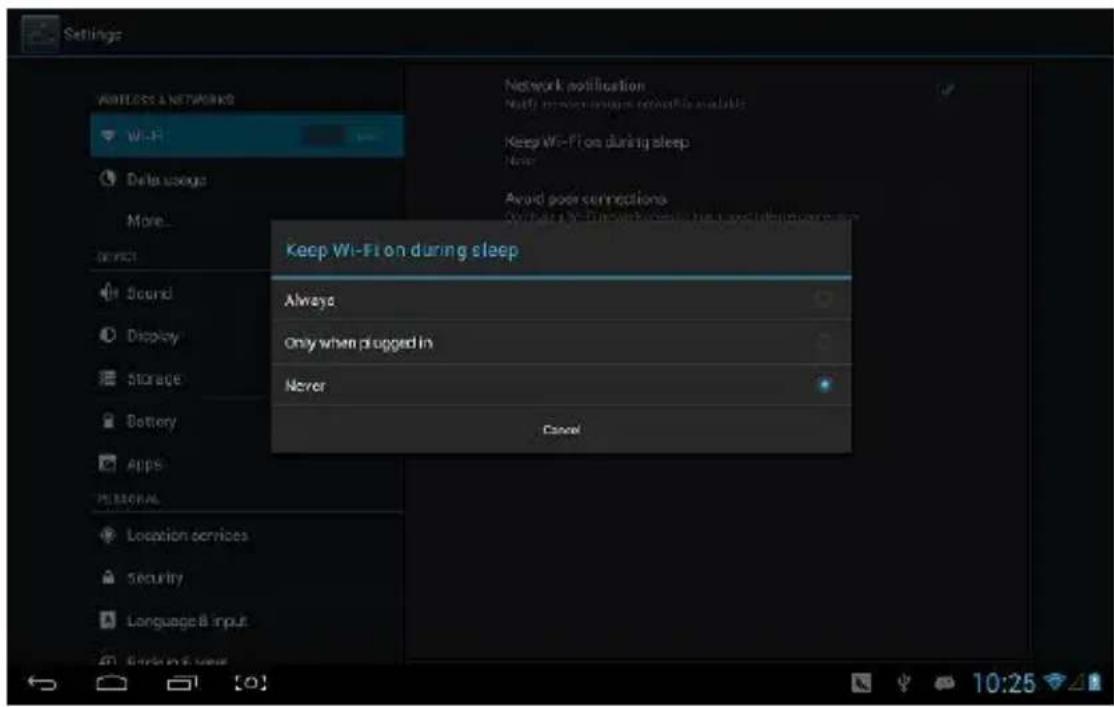1114x707 pixels.
Task: Open Keep Wi-Fi on during sleep setting
Action: [x=718, y=149]
